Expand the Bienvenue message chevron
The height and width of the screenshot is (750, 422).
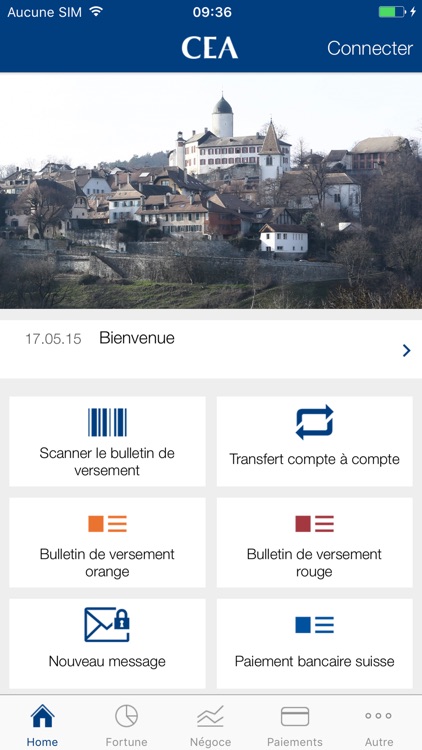point(407,351)
